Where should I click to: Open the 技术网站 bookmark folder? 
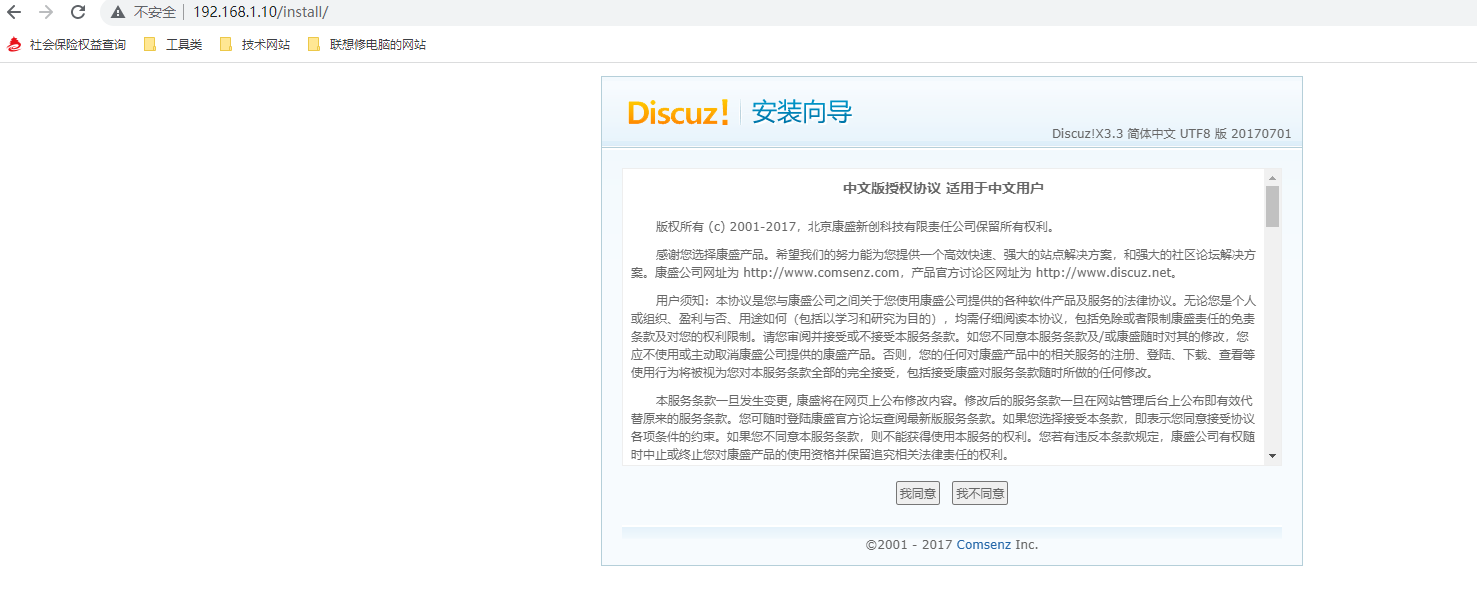255,45
